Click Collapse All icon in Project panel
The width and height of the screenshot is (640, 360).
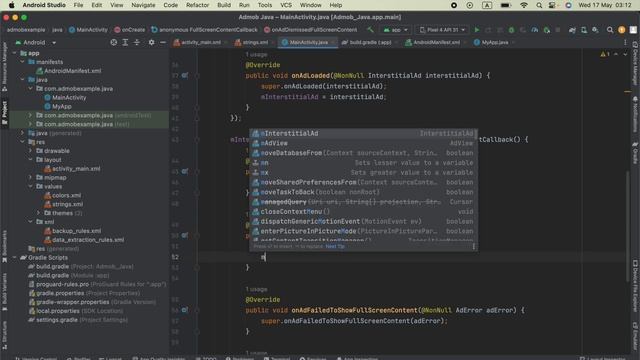tap(137, 42)
